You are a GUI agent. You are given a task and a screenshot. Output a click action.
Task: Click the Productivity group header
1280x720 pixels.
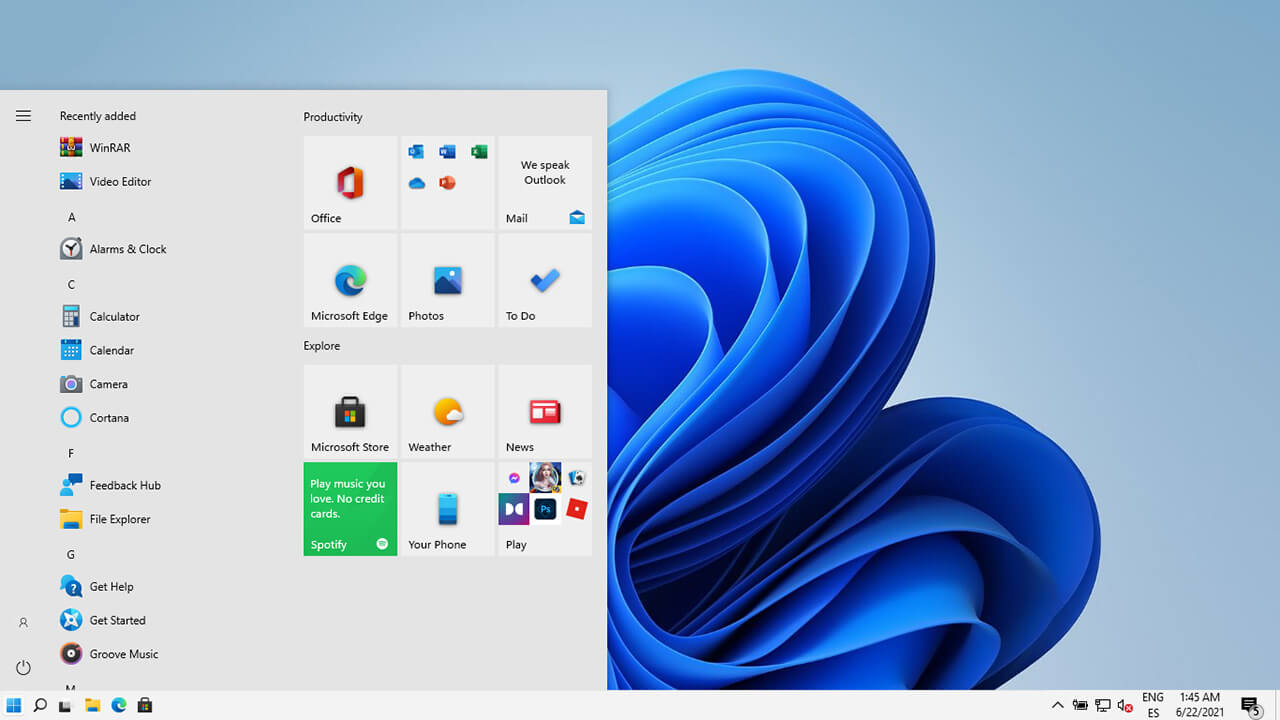click(333, 117)
